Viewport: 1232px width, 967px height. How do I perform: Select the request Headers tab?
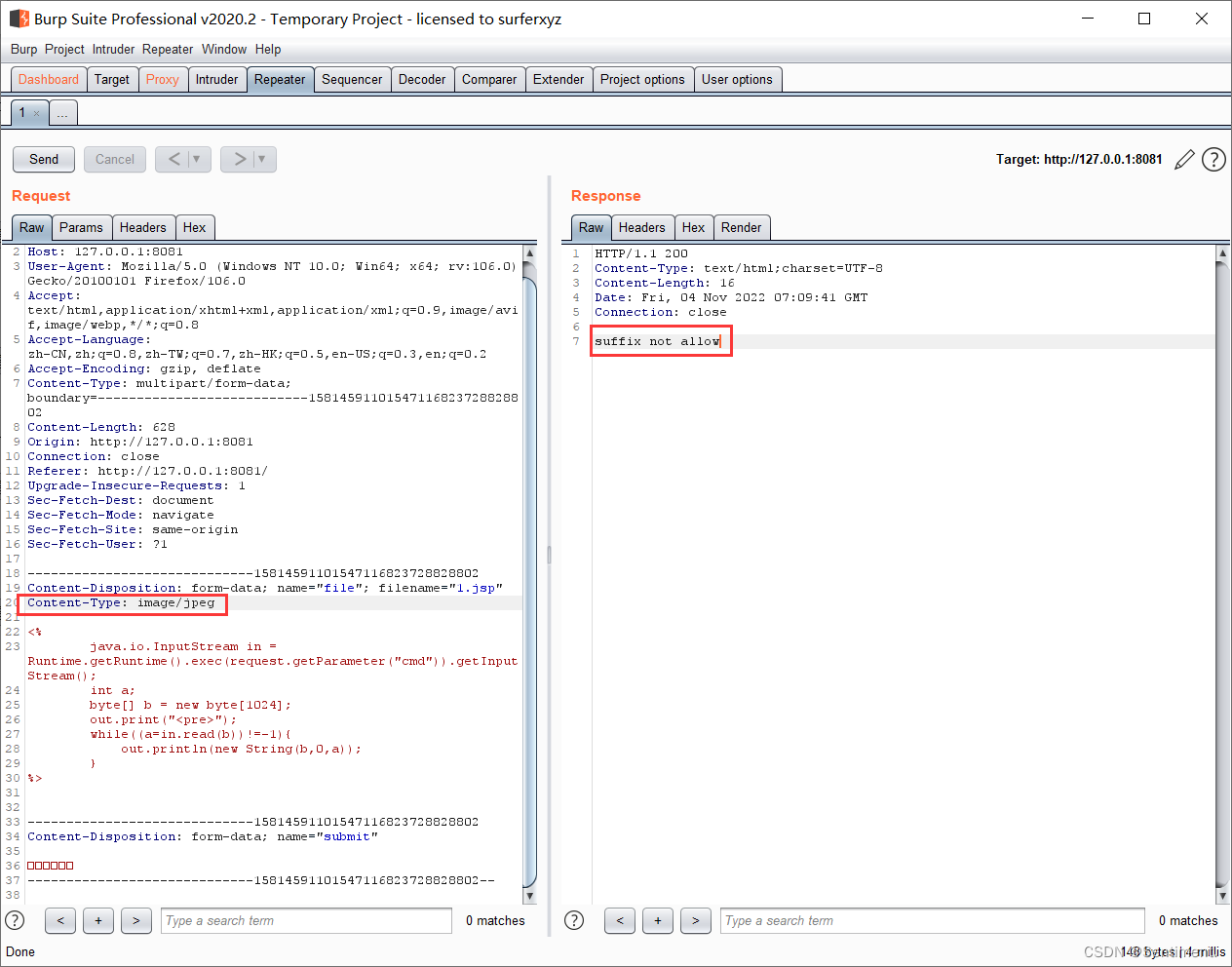tap(143, 227)
